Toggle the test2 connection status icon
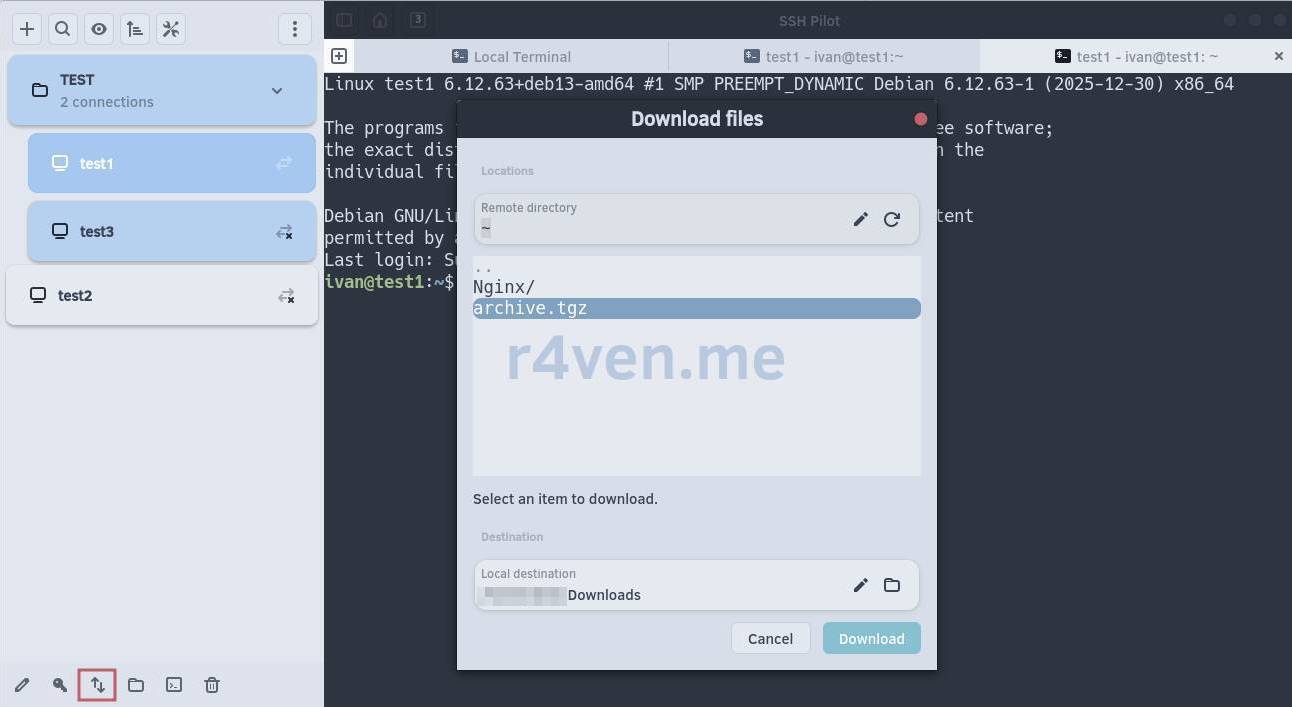This screenshot has width=1292, height=707. (286, 295)
